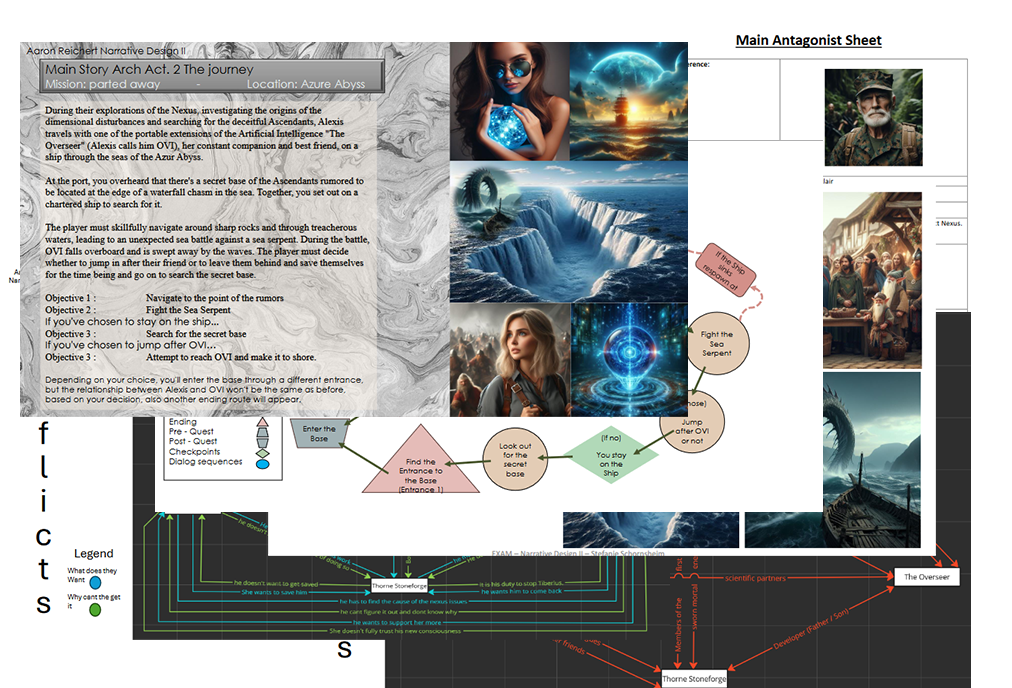Click 'Main Story Arch Act. 2 The journey' title

point(149,69)
